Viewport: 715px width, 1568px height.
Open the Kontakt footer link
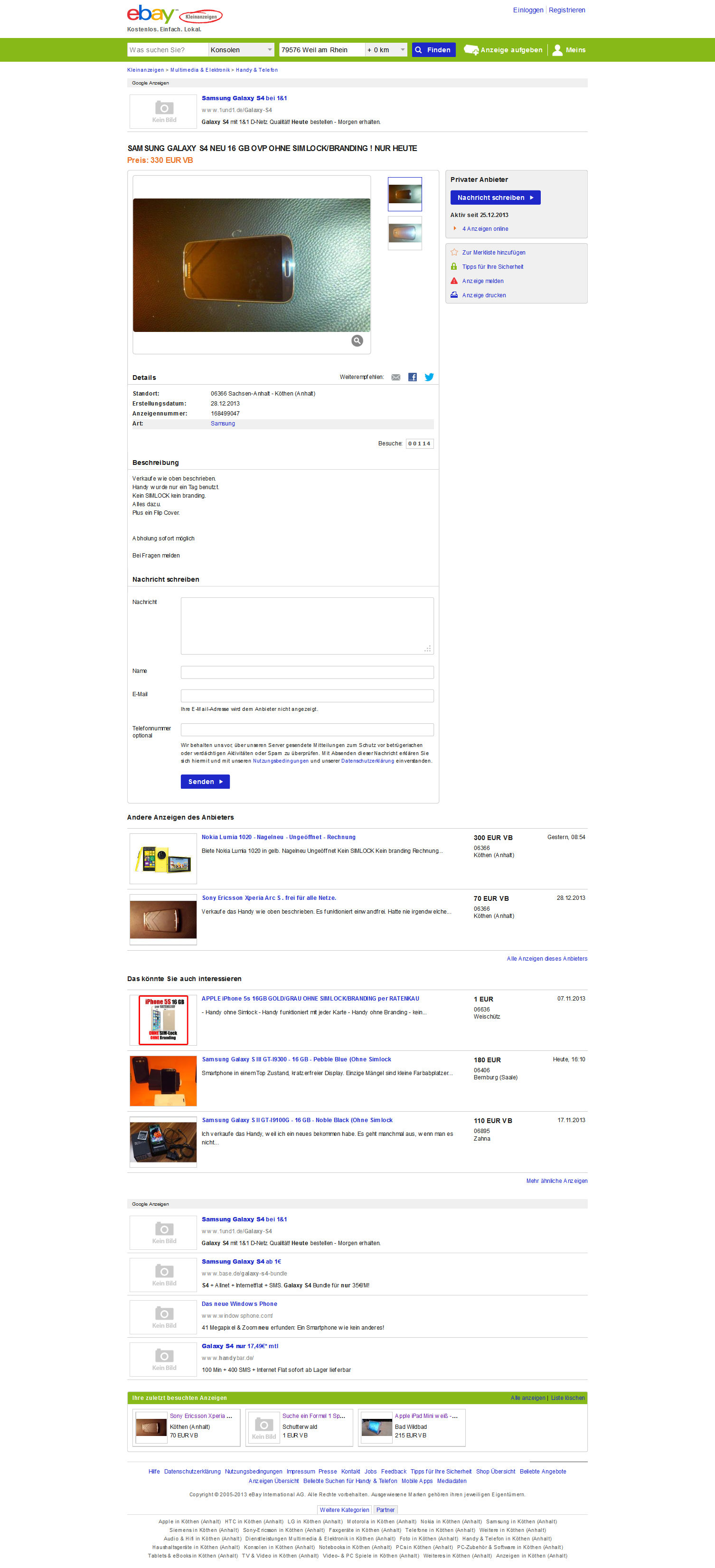point(350,1472)
